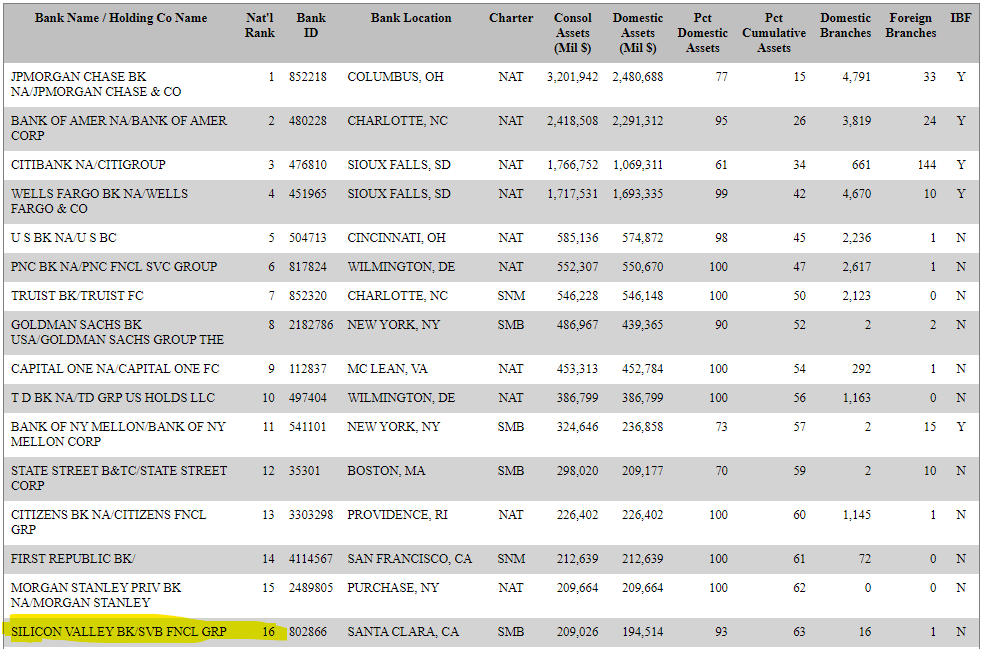Click the COLUMBUS, OH location cell
Image resolution: width=981 pixels, height=649 pixels.
pos(395,77)
